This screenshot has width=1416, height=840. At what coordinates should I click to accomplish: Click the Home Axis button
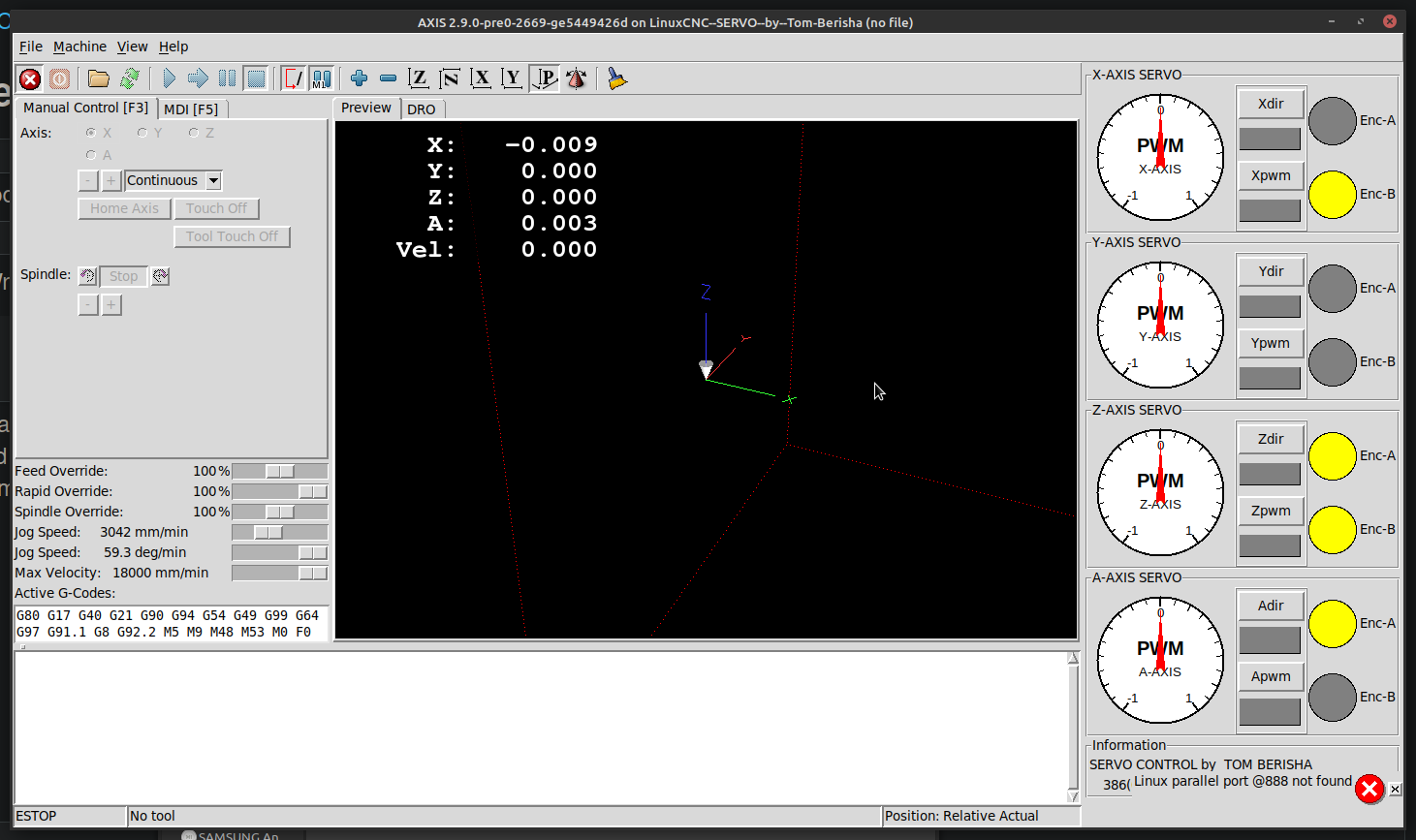point(124,208)
